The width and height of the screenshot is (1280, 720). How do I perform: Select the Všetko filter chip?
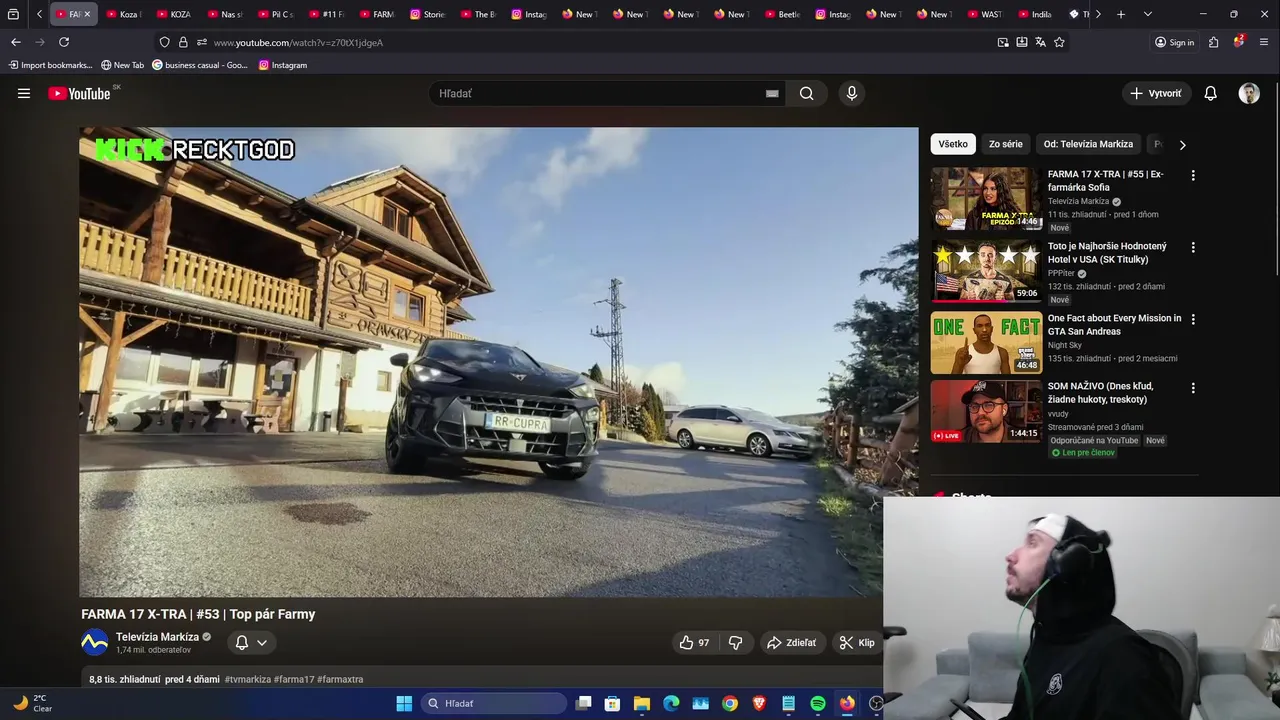click(953, 144)
